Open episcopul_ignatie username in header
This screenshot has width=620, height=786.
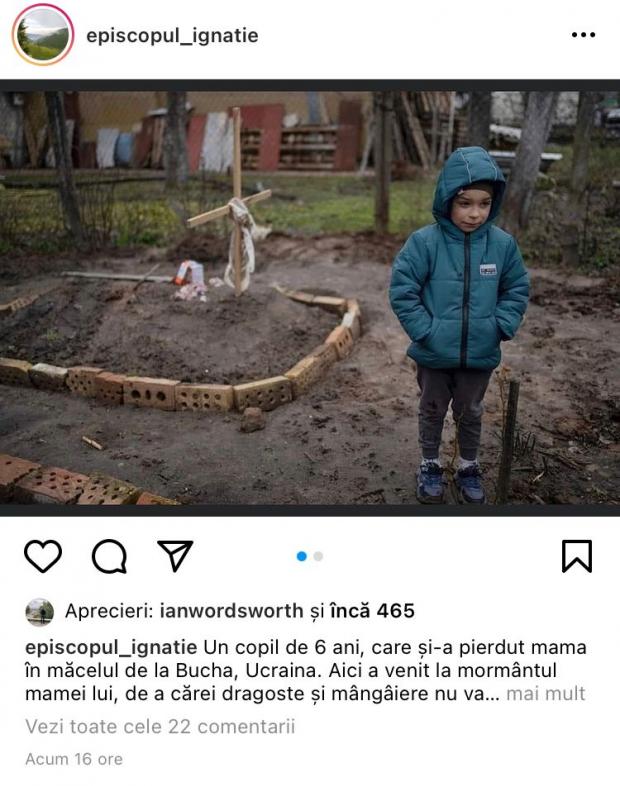tap(172, 36)
